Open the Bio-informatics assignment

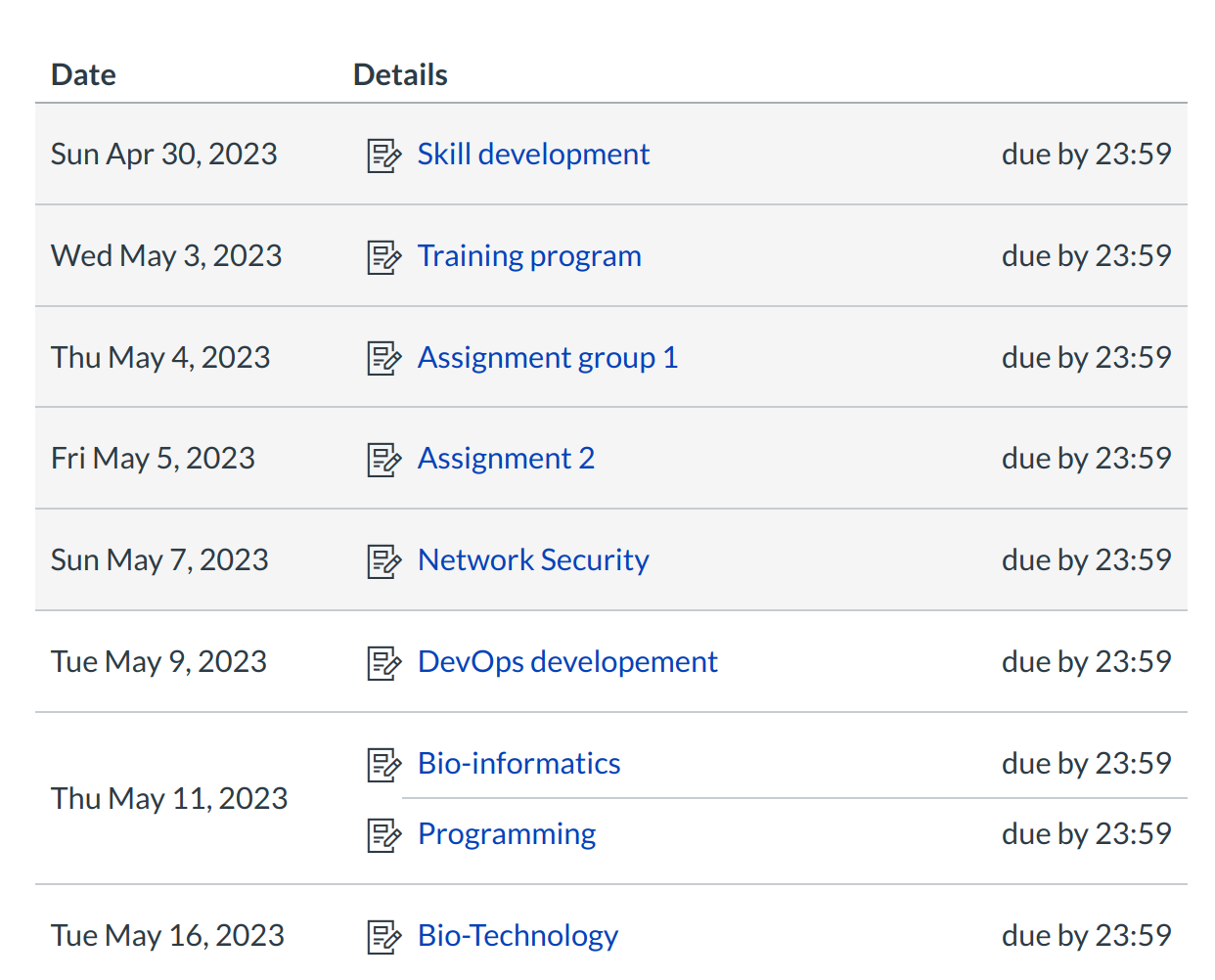[x=518, y=764]
